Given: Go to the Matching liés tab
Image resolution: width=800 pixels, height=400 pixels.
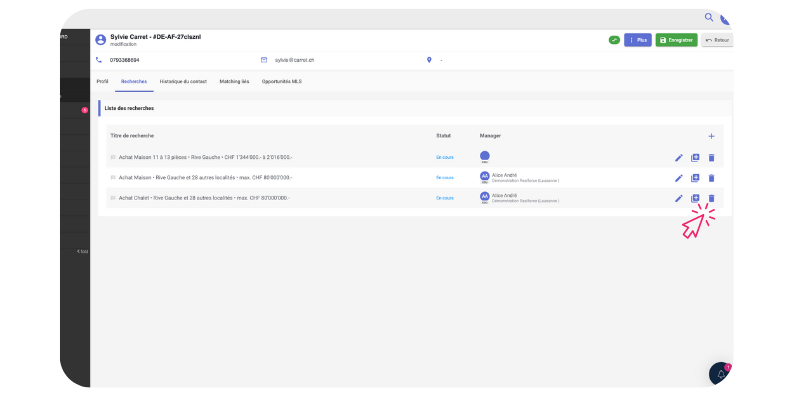Looking at the screenshot, I should pos(235,80).
